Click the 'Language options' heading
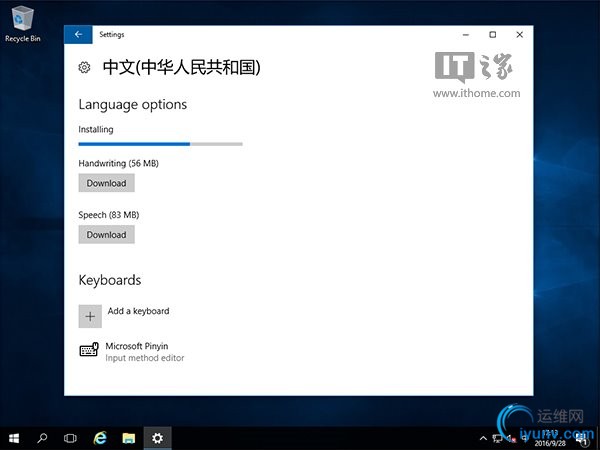Viewport: 600px width, 450px height. 132,104
